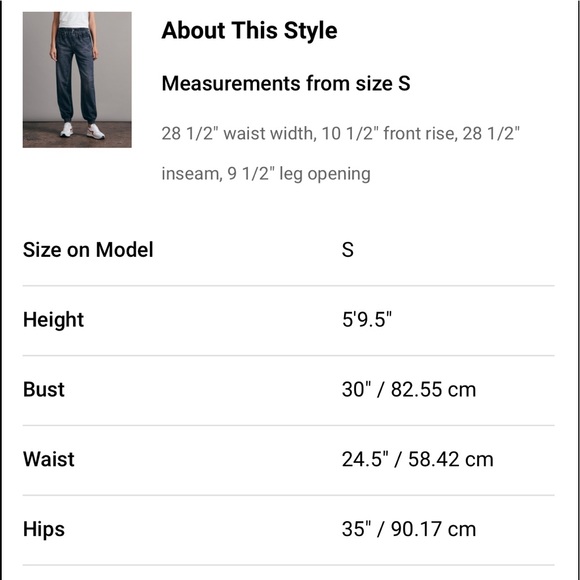
Task: Click the Hips row label
Action: [x=44, y=529]
